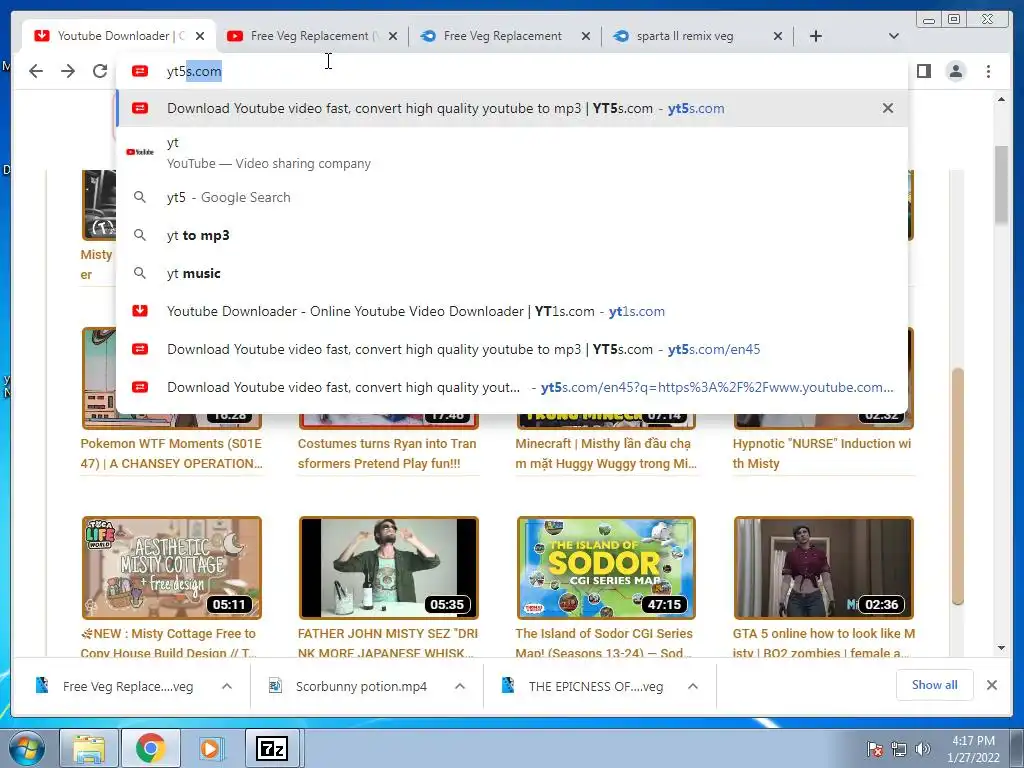Open the GTA 5 online video thumbnail
The width and height of the screenshot is (1024, 768).
click(824, 568)
